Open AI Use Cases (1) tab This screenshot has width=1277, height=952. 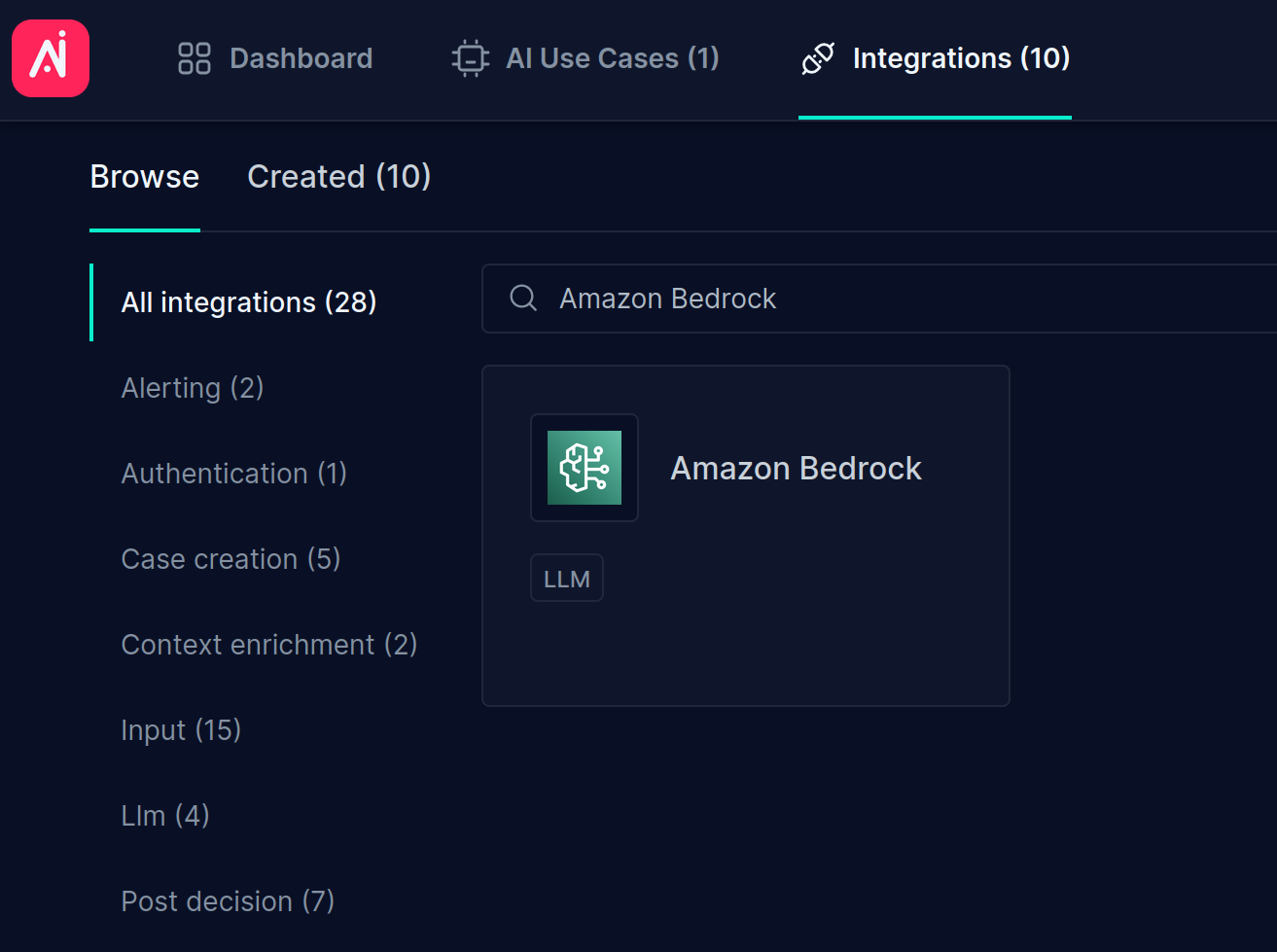tap(585, 58)
